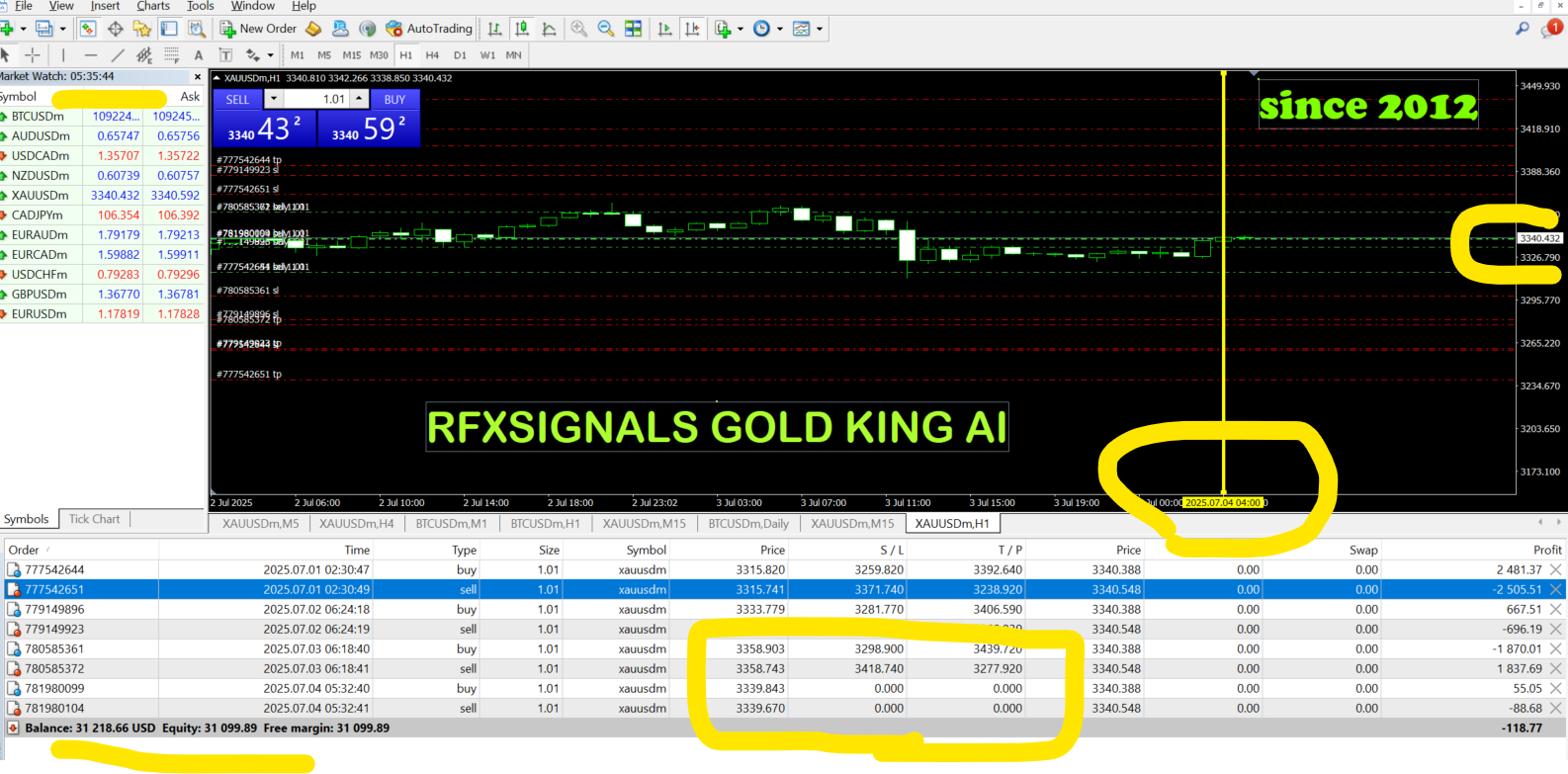Viewport: 1568px width, 774px height.
Task: Close order 777542644 with its X
Action: coord(1556,569)
